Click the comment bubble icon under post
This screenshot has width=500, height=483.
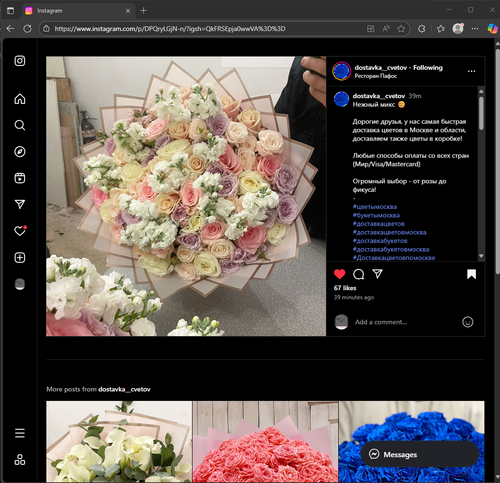pos(358,274)
